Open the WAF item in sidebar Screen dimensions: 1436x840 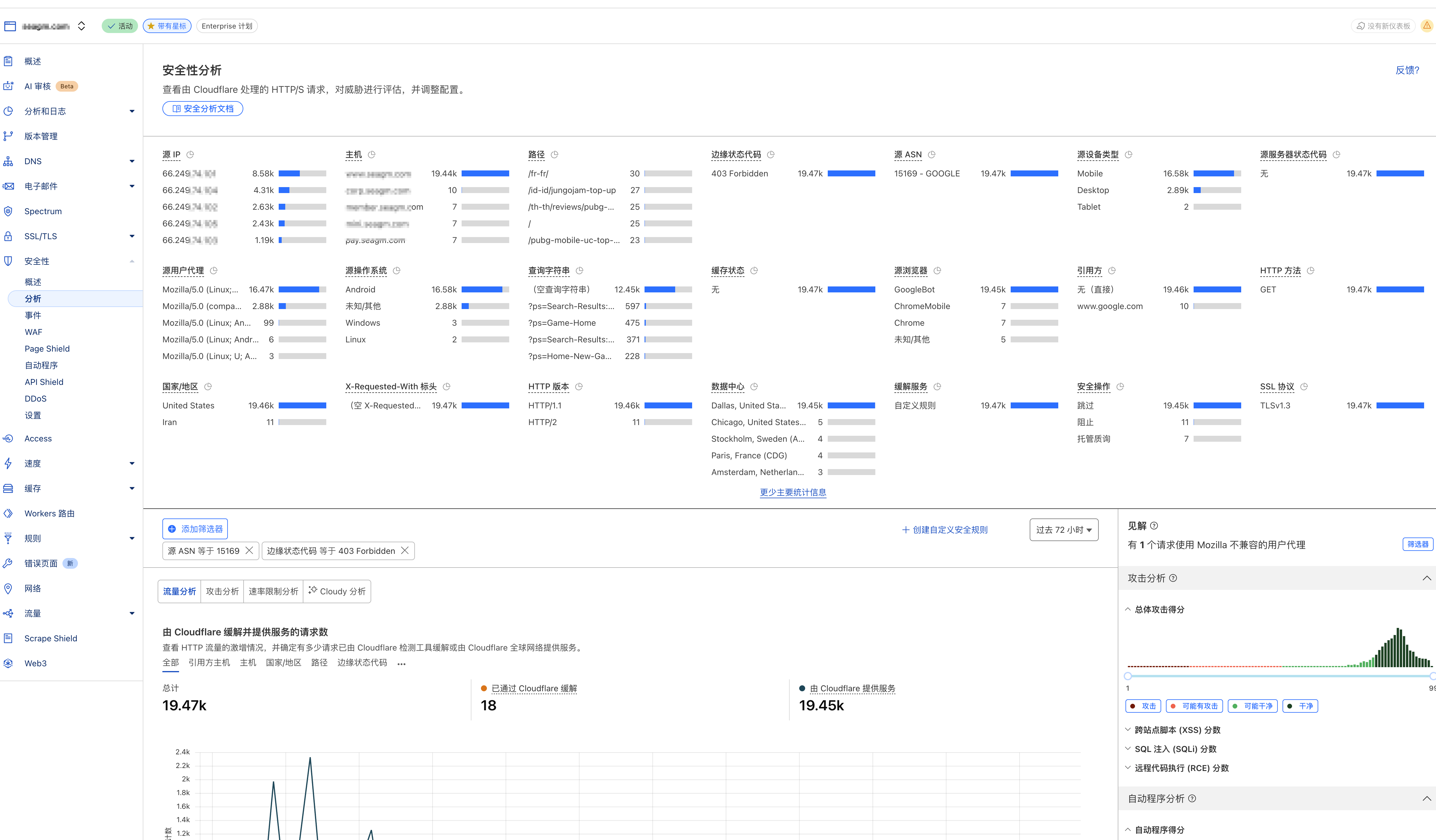34,332
